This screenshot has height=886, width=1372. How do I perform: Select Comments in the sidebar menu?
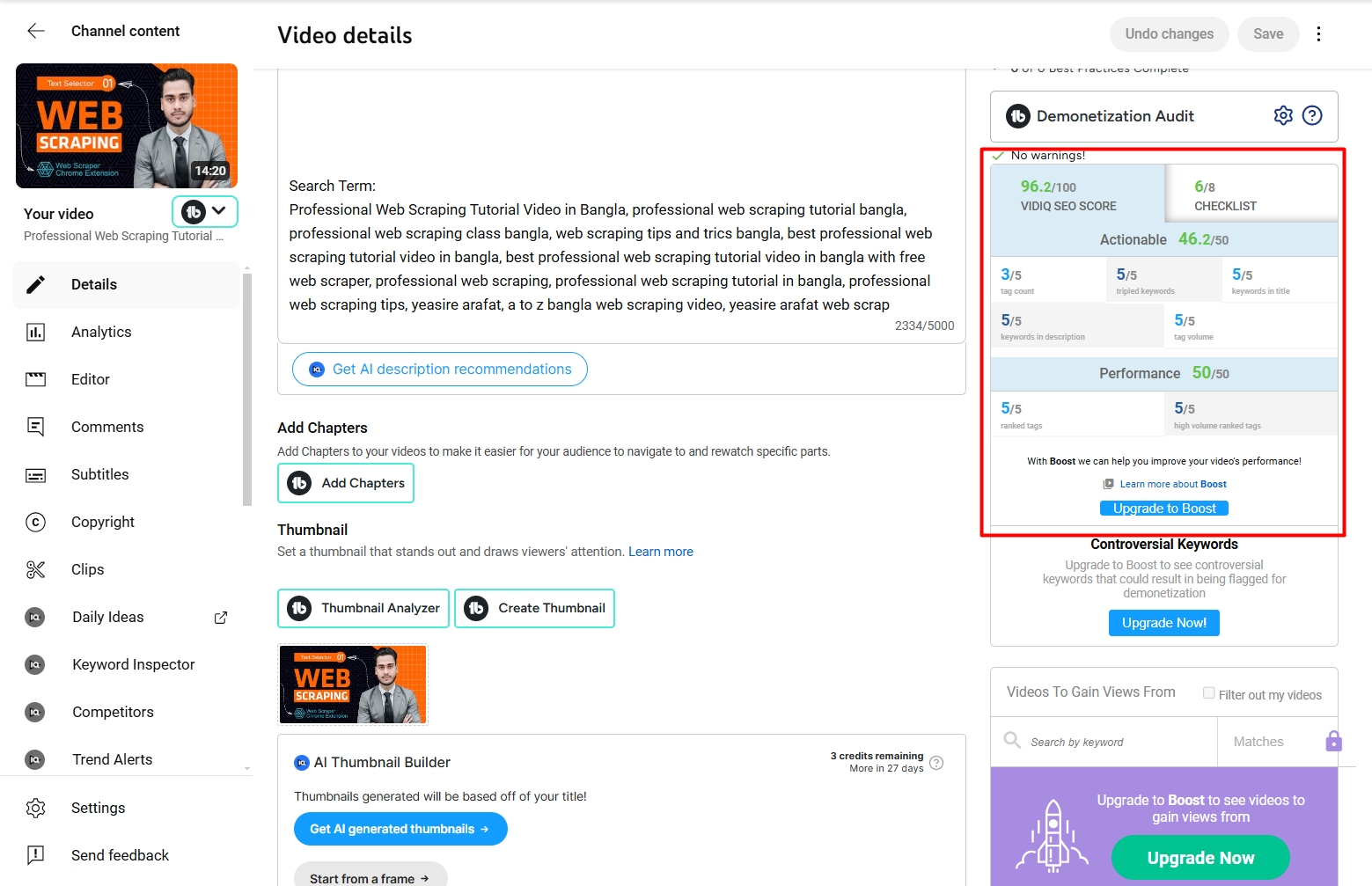pos(126,427)
